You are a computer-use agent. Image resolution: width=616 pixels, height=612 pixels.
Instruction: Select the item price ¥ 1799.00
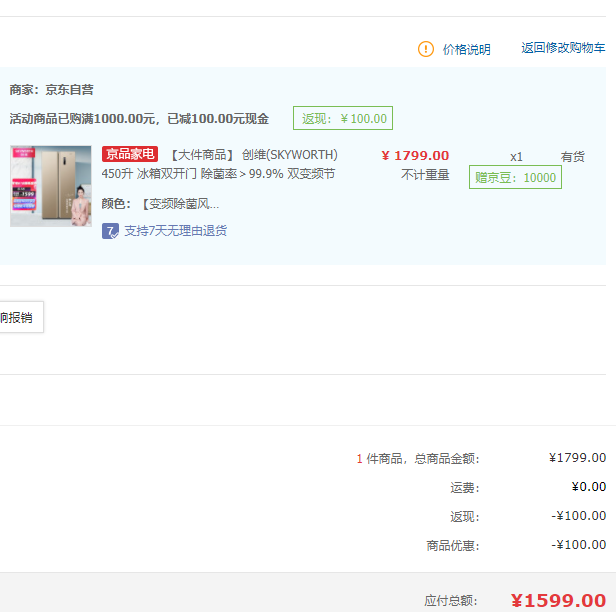(x=415, y=156)
